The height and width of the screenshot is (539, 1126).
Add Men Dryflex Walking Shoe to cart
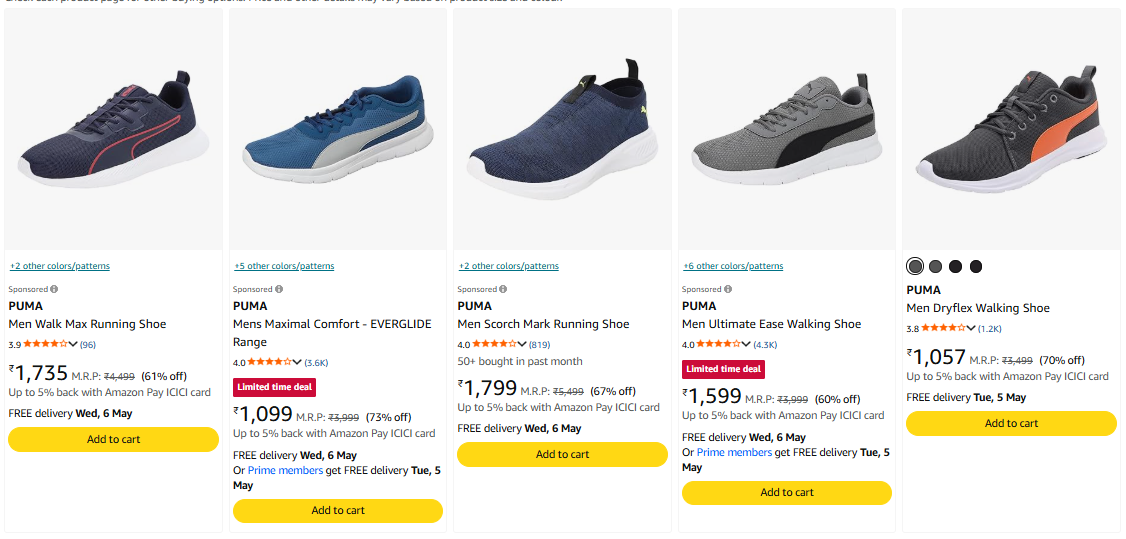pos(1011,423)
